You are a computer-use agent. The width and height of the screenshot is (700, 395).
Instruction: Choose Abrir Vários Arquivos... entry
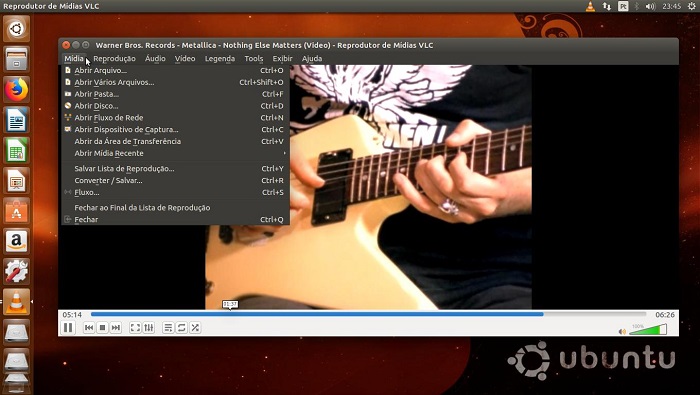coord(175,82)
